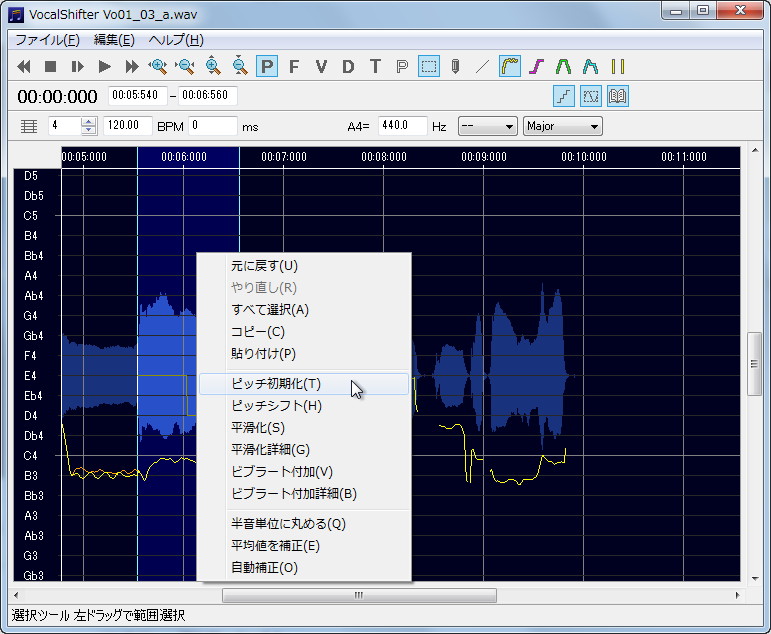Start playback with the play button

(x=104, y=66)
